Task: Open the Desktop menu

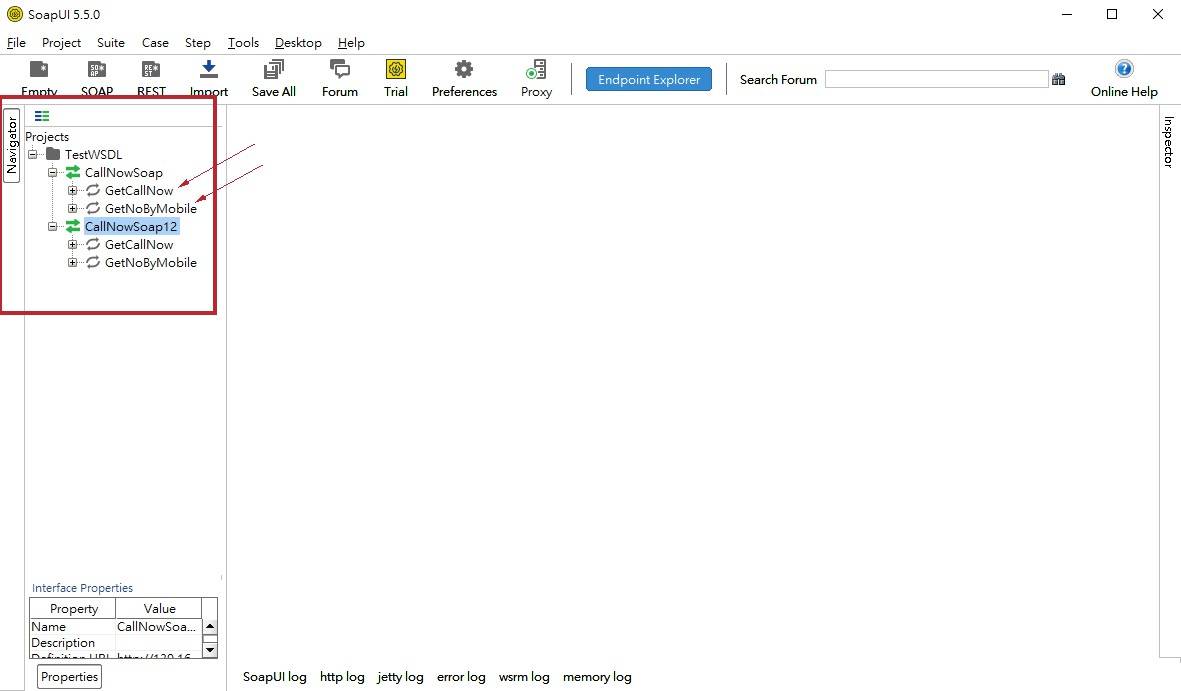Action: pyautogui.click(x=298, y=43)
